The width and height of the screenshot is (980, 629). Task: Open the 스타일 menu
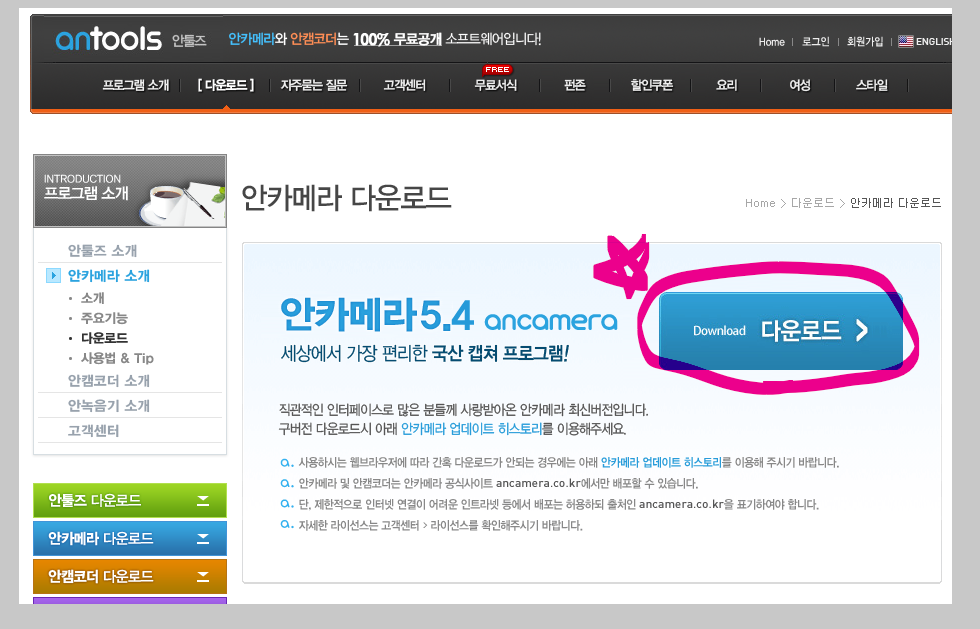(871, 85)
